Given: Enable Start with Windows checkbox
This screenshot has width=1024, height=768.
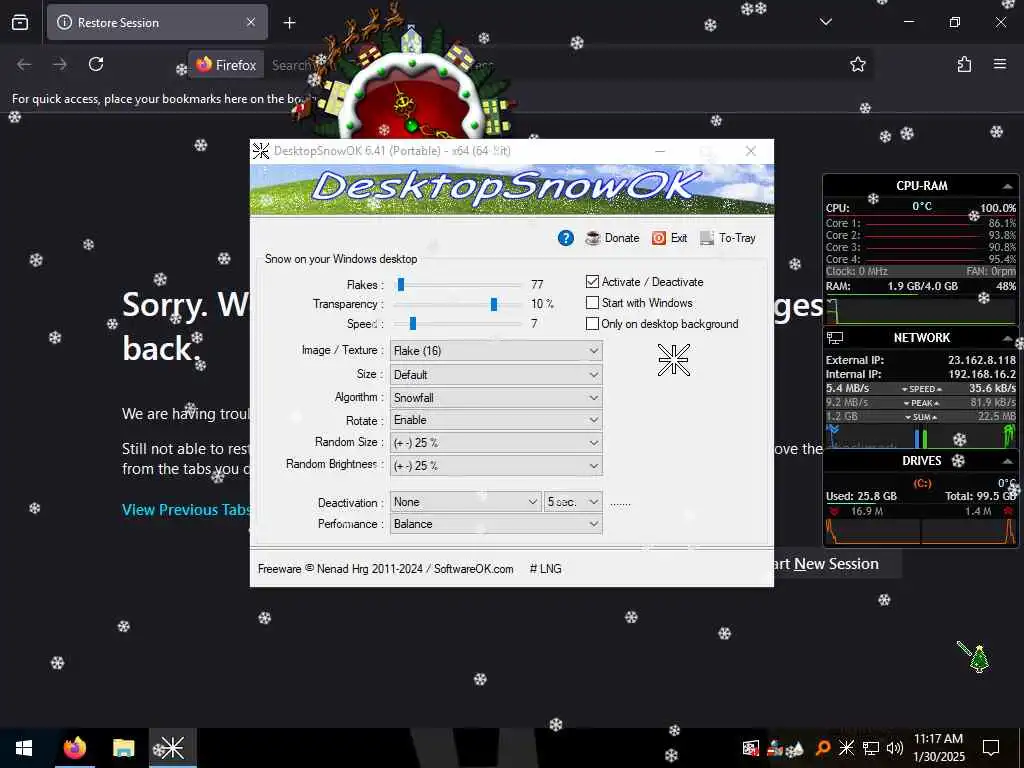Looking at the screenshot, I should pyautogui.click(x=592, y=302).
